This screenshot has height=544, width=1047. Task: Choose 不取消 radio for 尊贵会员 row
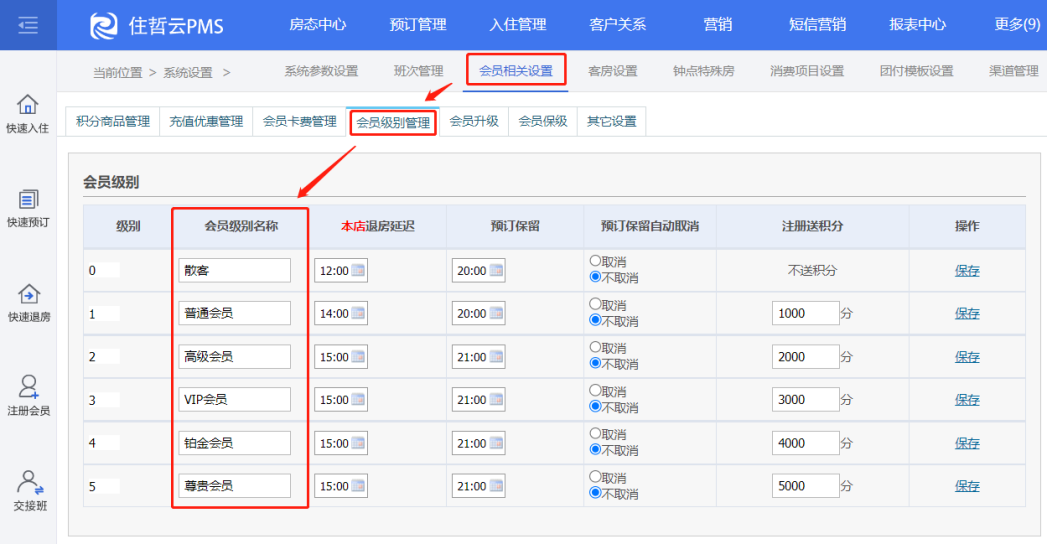595,493
